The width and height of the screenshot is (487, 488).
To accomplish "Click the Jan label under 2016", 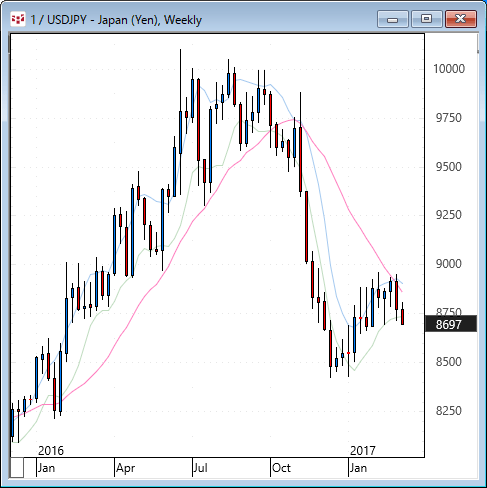I will tap(46, 468).
